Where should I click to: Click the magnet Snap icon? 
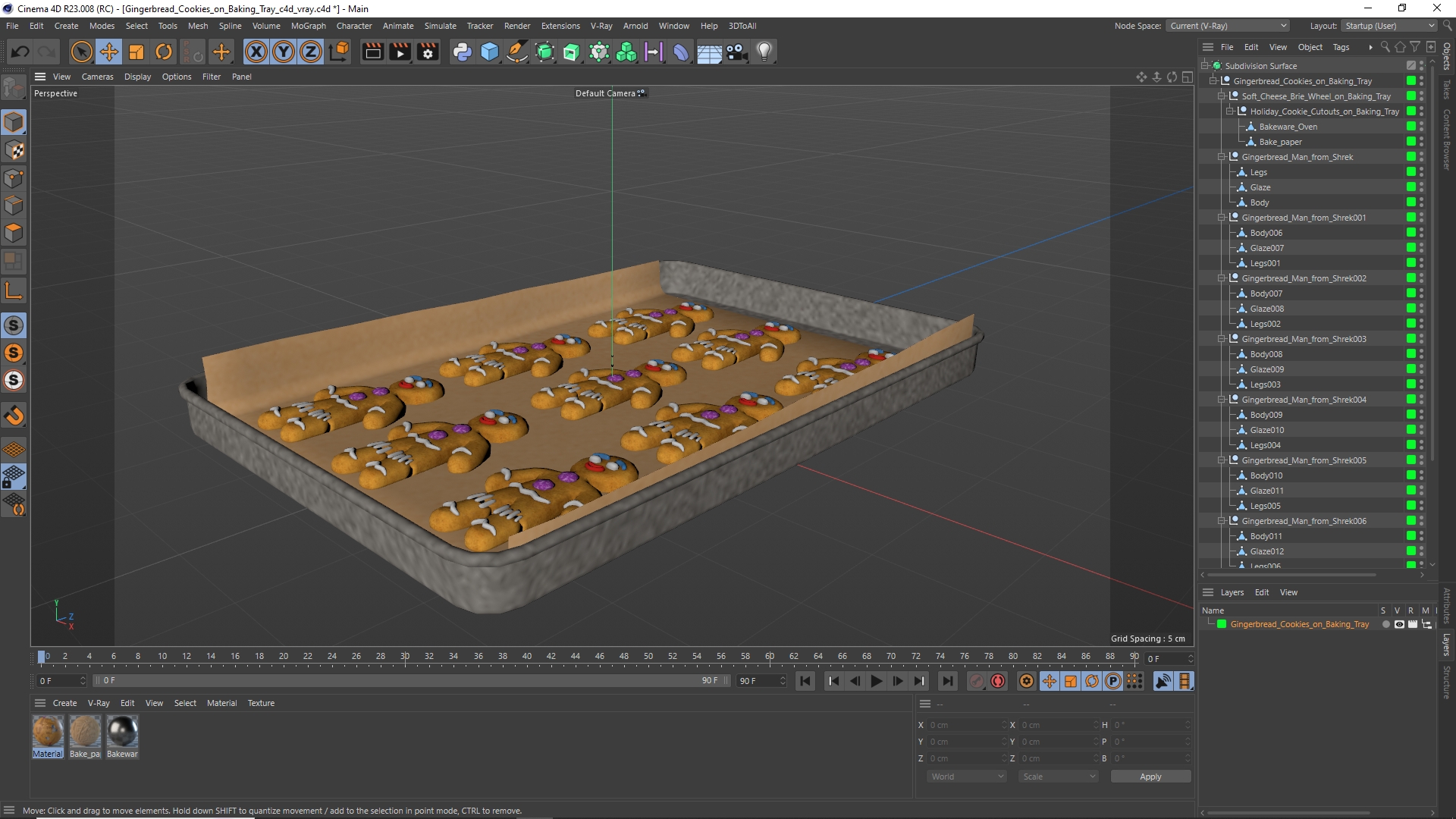point(14,416)
